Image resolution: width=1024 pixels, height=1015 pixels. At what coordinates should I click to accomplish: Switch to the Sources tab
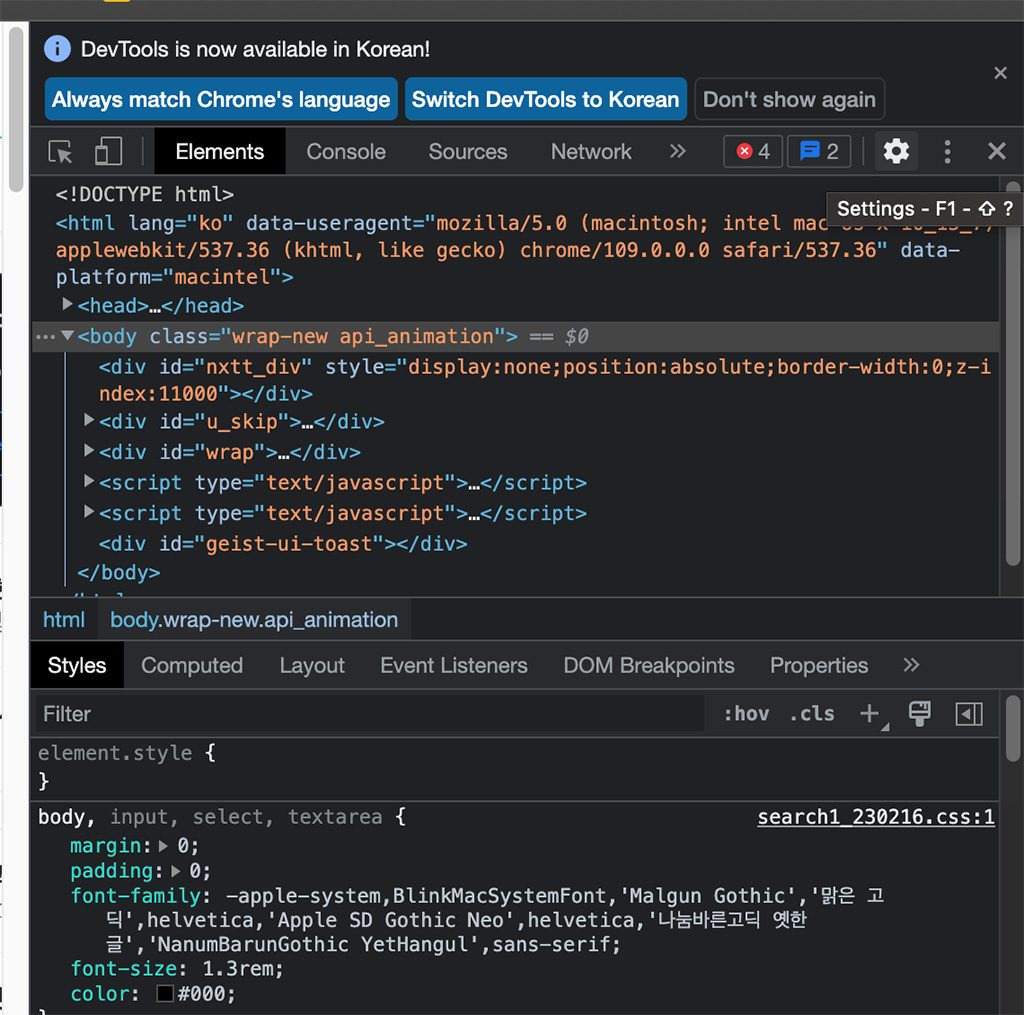(x=468, y=152)
